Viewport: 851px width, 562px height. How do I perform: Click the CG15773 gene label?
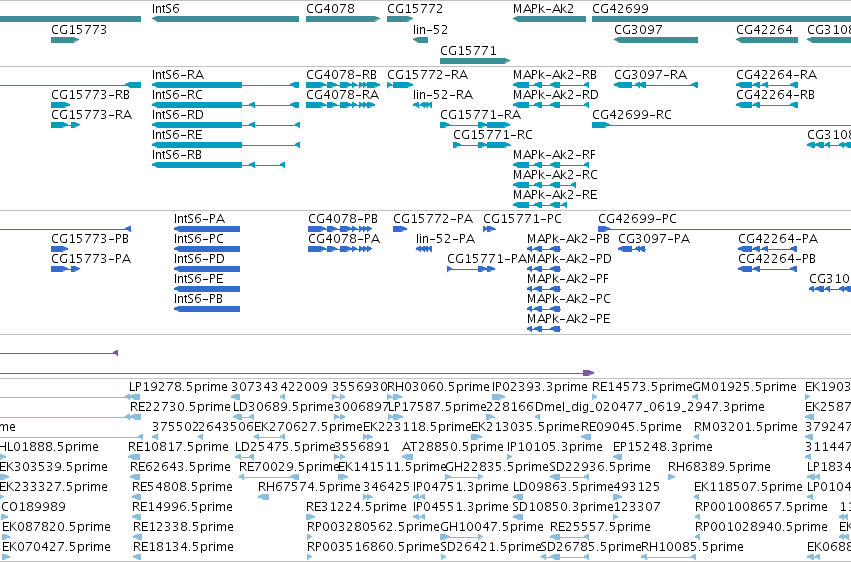pyautogui.click(x=79, y=29)
